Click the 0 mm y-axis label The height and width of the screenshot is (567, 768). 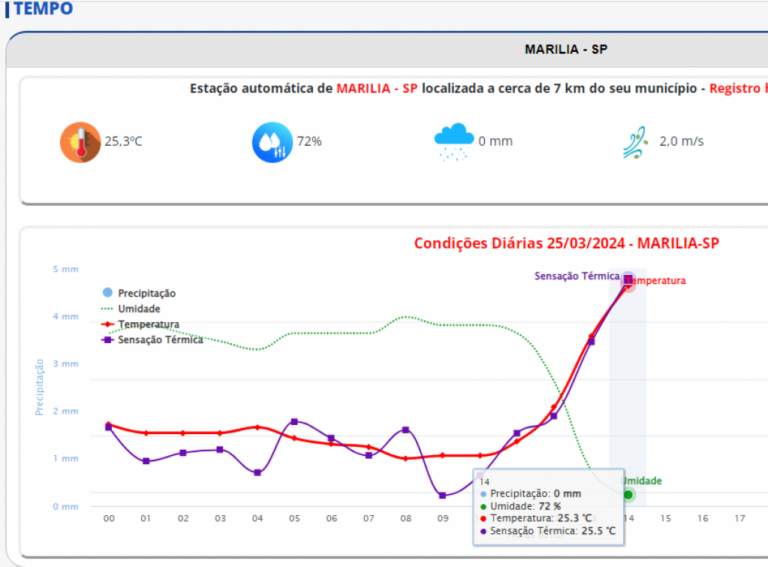pyautogui.click(x=66, y=506)
